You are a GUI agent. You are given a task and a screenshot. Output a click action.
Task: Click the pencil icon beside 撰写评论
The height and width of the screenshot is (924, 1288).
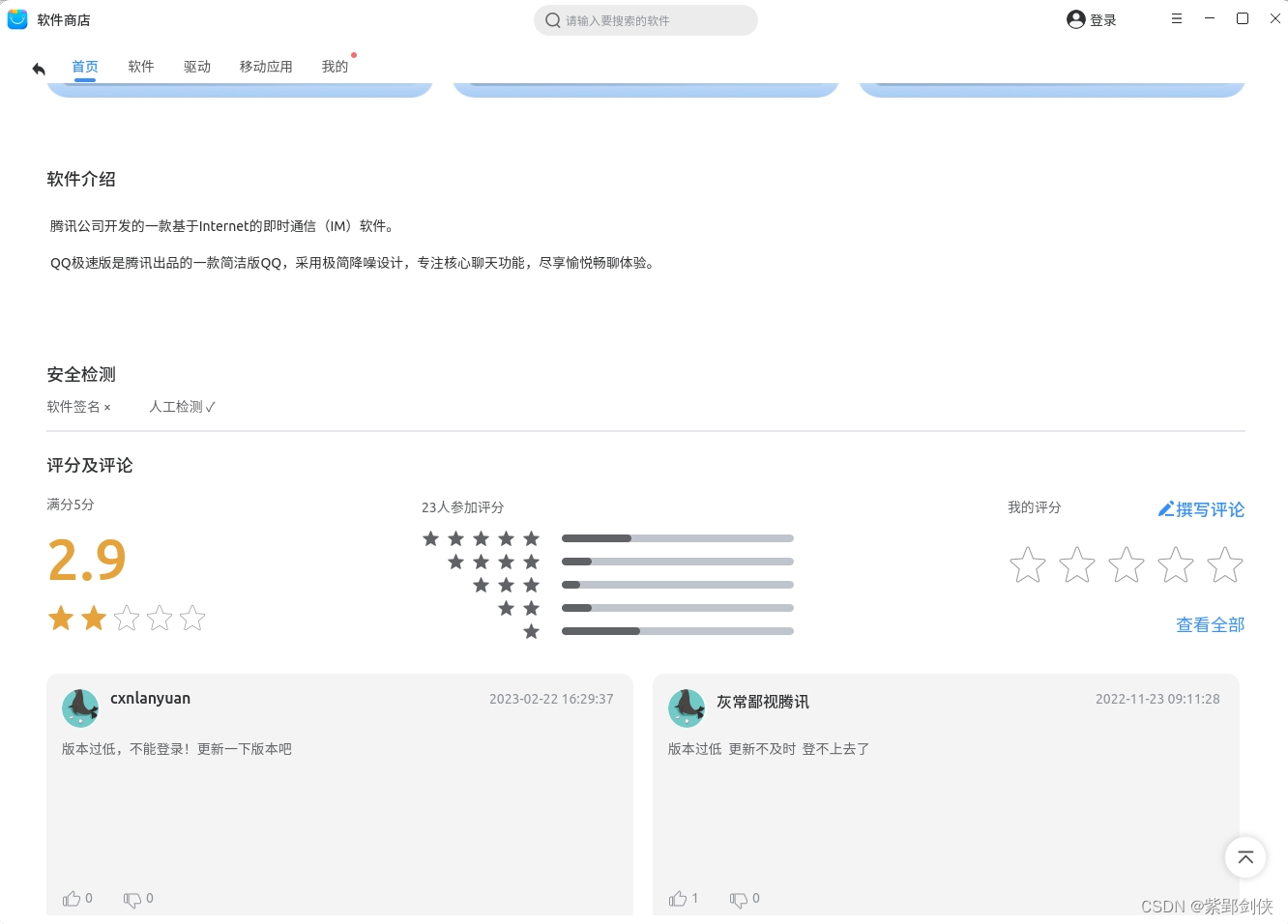(1166, 508)
